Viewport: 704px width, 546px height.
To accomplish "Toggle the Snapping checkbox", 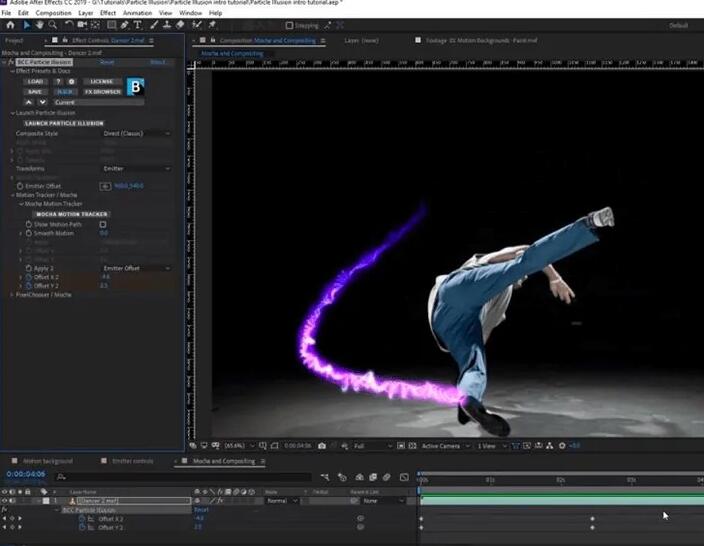I will (289, 25).
